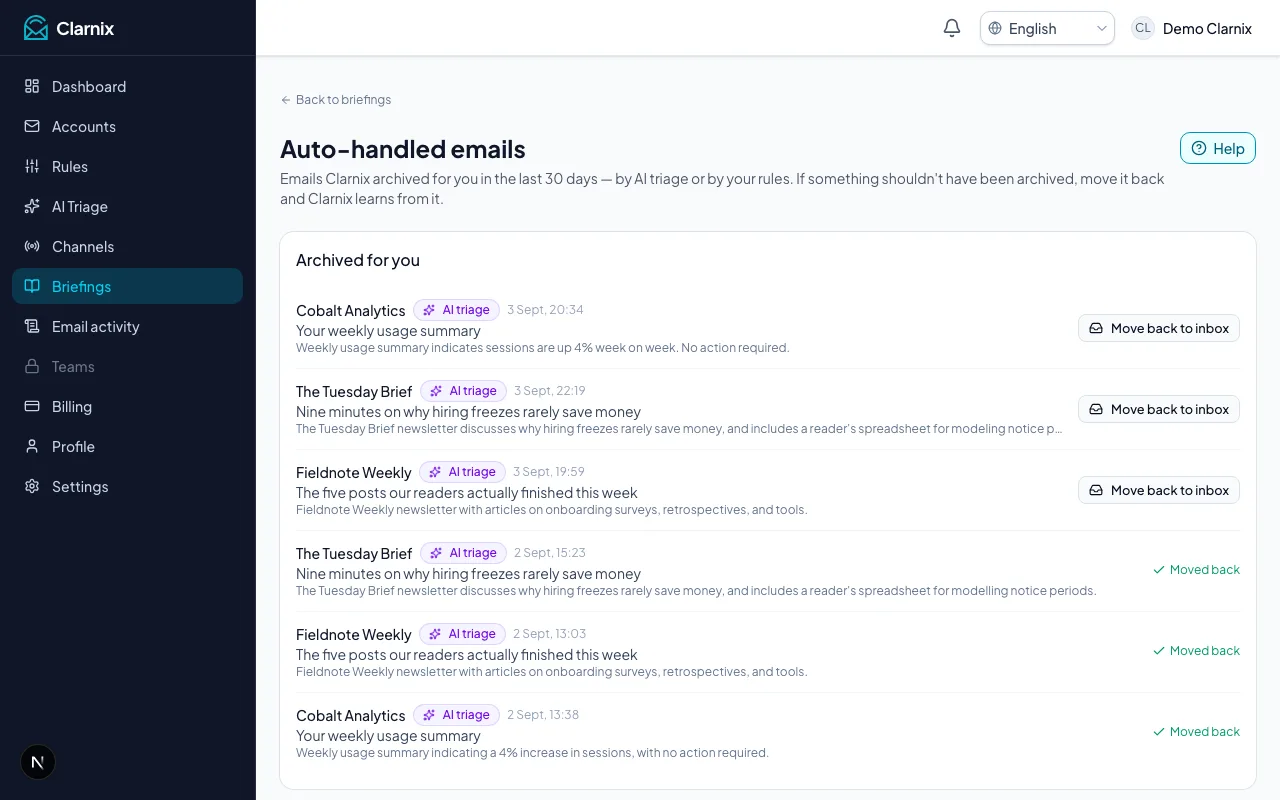1280x800 pixels.
Task: Click the globe icon in language selector
Action: tap(995, 28)
